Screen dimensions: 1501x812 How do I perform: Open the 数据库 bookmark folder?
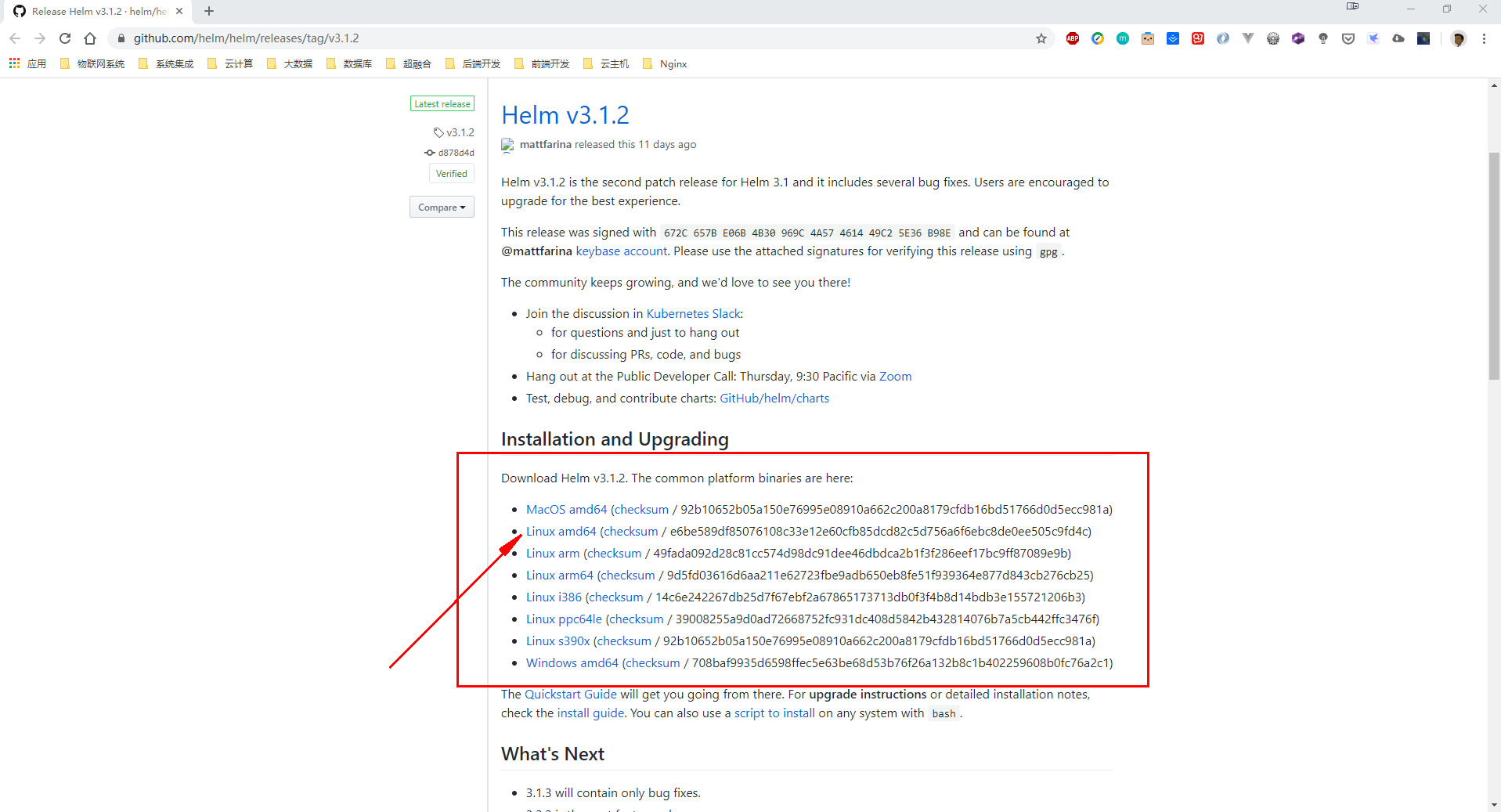[349, 64]
